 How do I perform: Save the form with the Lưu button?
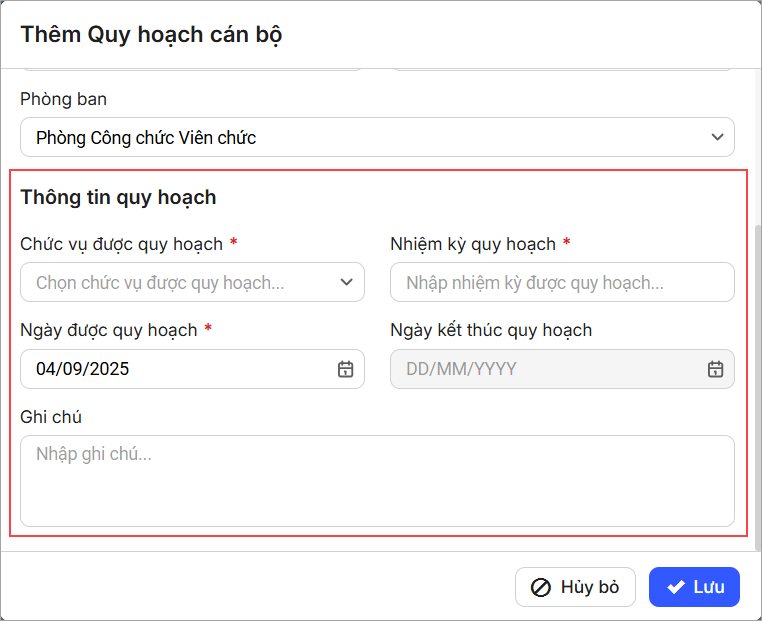click(x=694, y=588)
